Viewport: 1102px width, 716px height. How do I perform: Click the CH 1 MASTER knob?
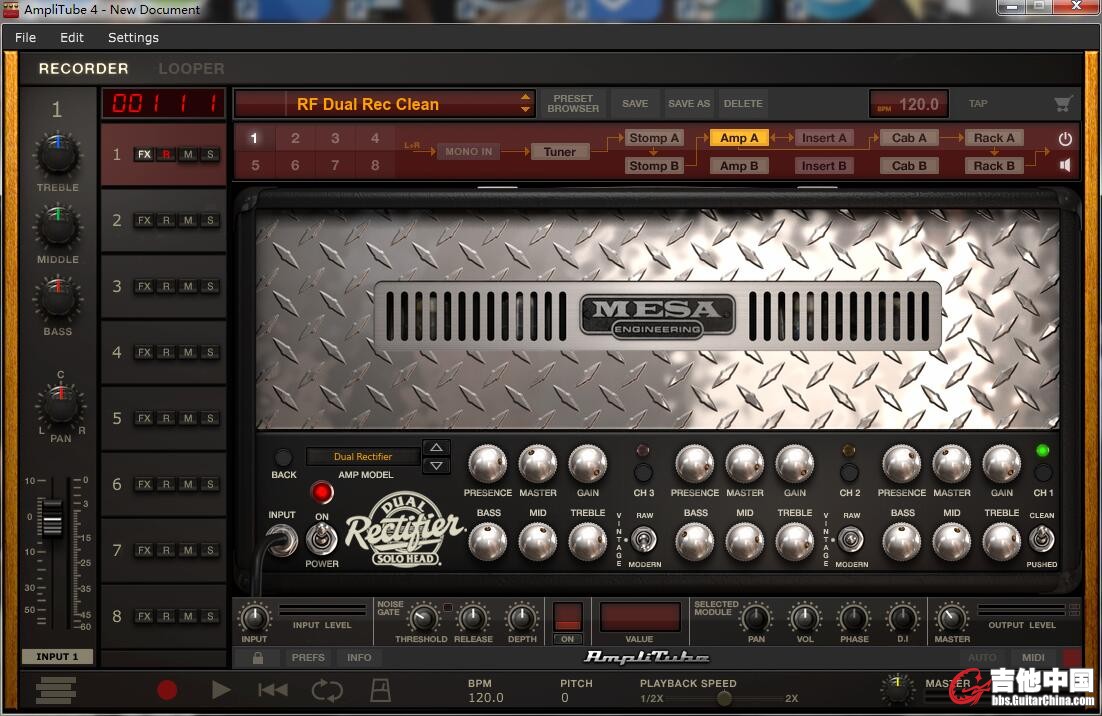coord(952,464)
